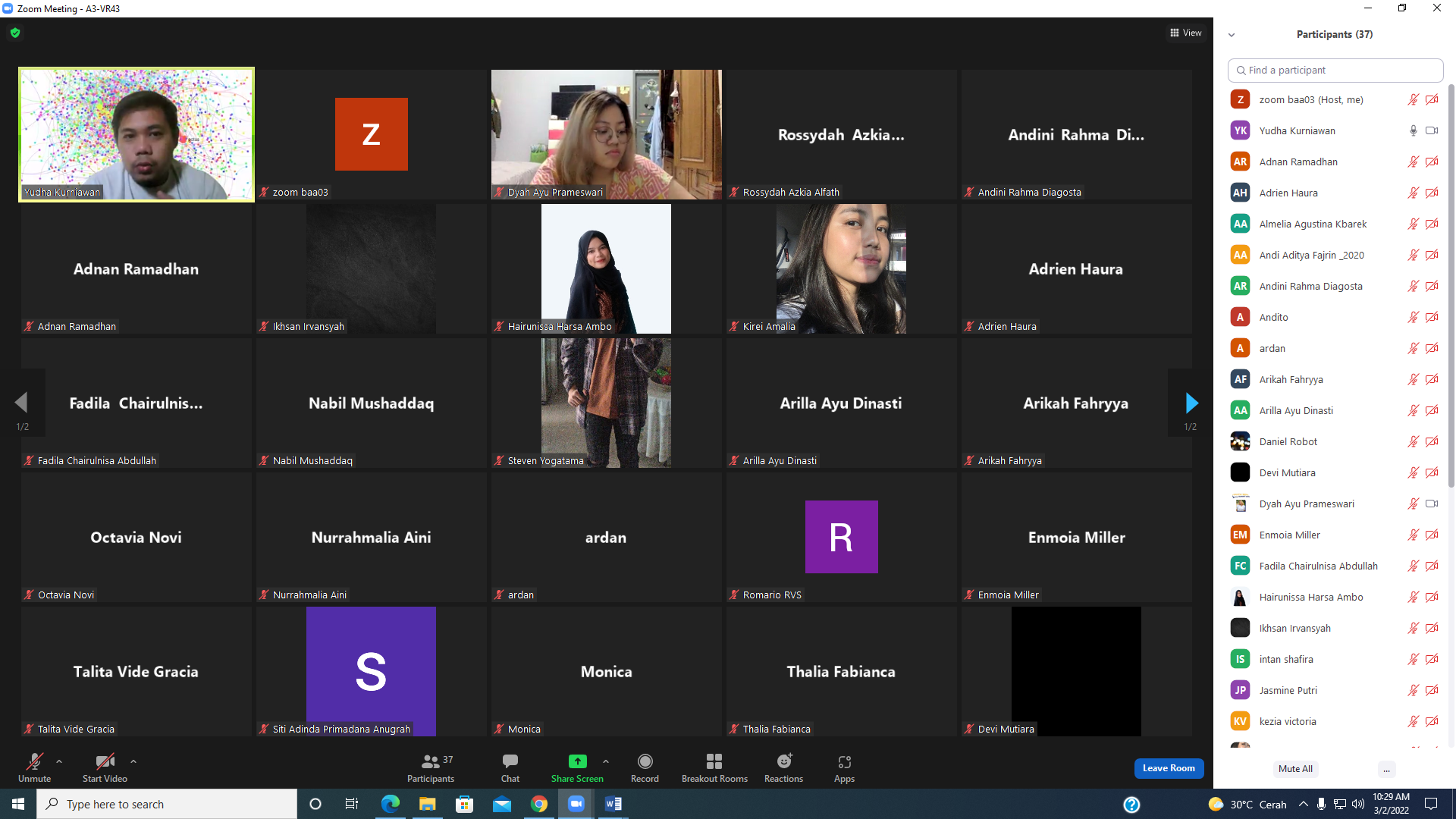Open the Reactions icon
The image size is (1456, 819).
[784, 761]
